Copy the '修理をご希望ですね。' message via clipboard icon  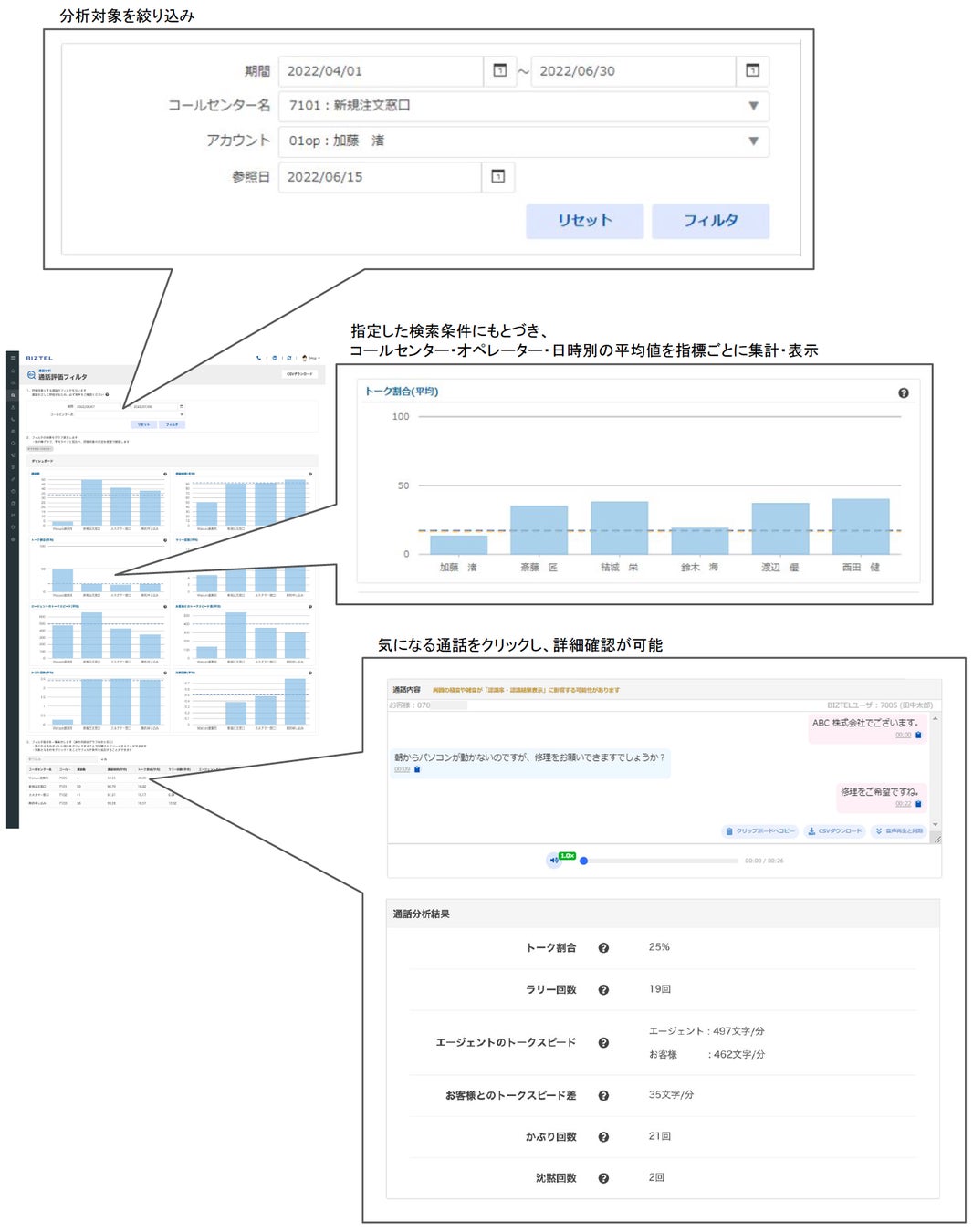pos(918,804)
